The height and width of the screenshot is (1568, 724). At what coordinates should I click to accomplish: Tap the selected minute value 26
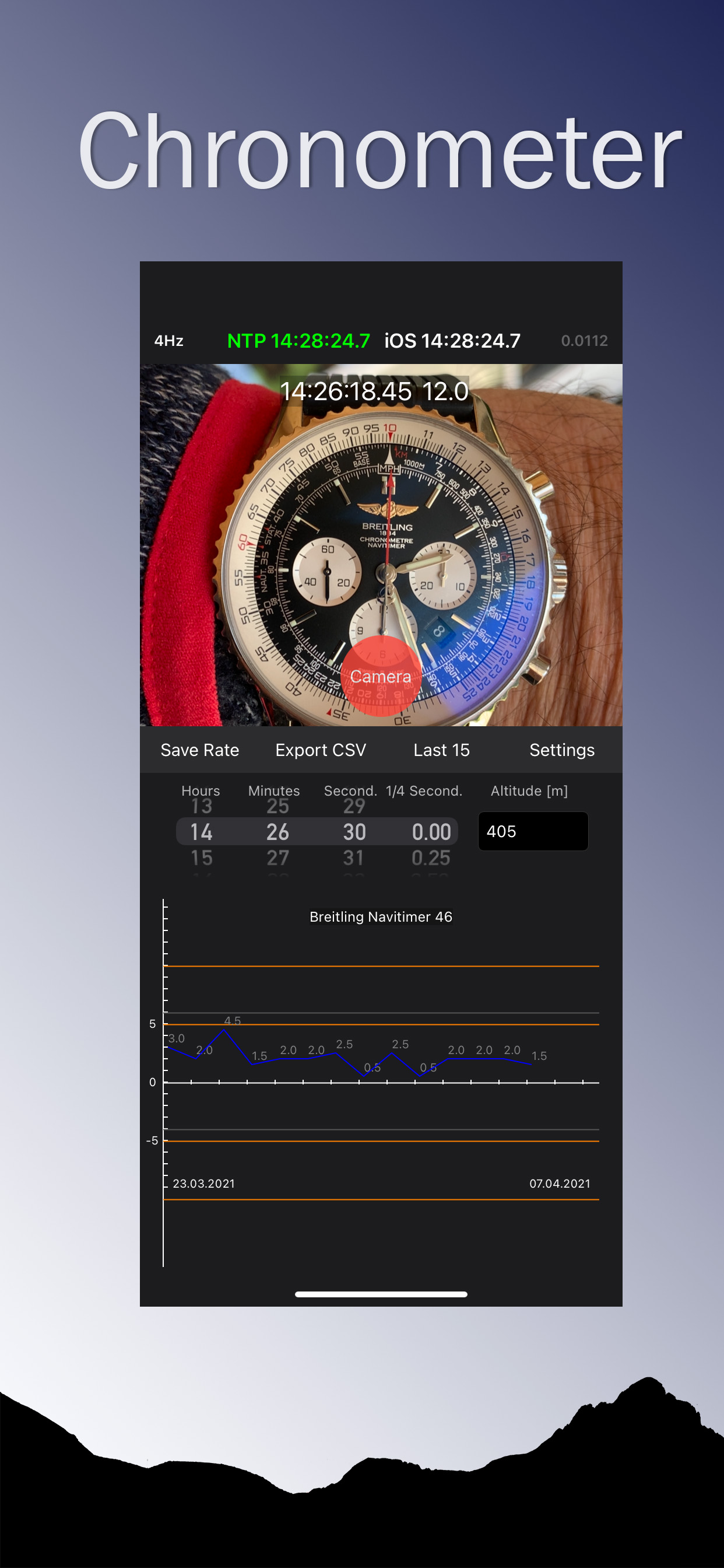[x=277, y=831]
